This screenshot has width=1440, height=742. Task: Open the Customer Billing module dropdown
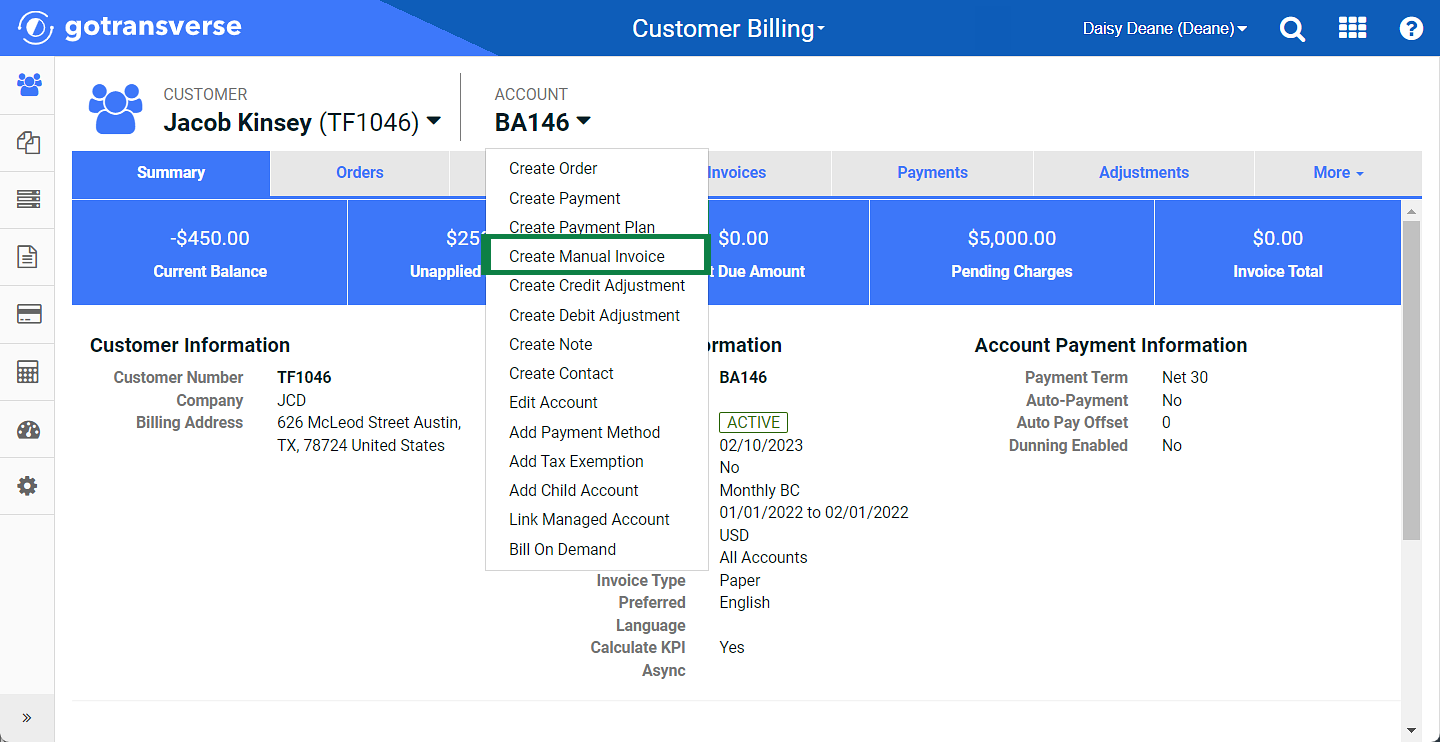(x=728, y=28)
